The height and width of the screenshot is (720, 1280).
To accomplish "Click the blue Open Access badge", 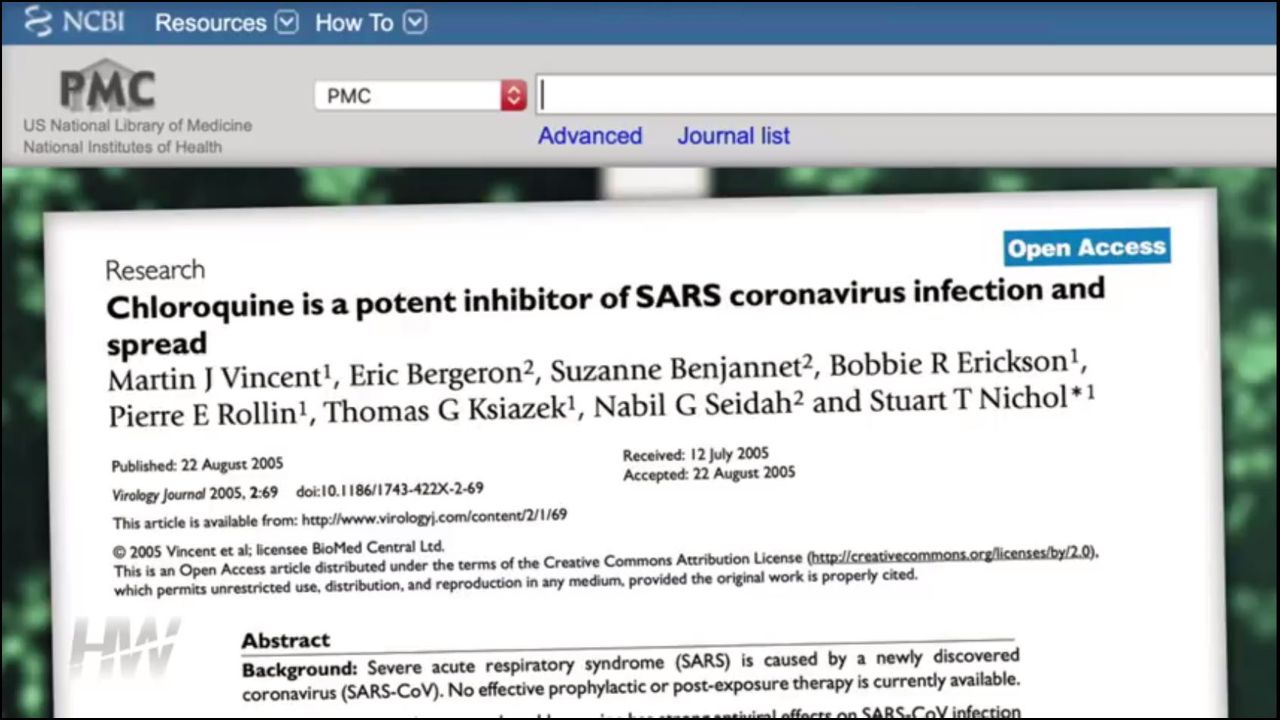I will point(1086,248).
